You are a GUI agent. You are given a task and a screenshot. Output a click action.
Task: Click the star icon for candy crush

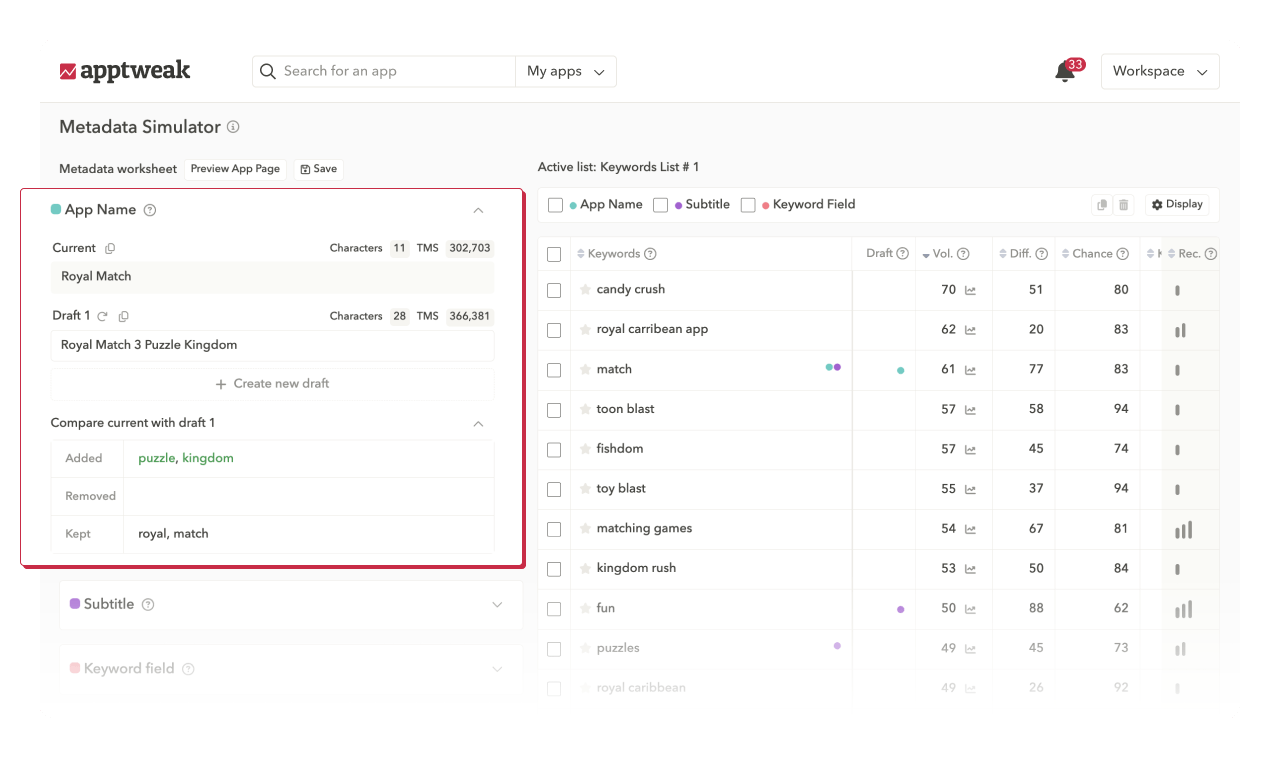click(585, 290)
